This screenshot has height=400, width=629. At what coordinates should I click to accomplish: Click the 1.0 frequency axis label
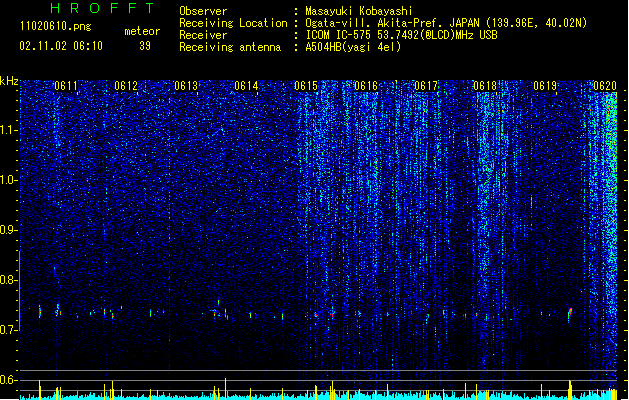pyautogui.click(x=8, y=180)
